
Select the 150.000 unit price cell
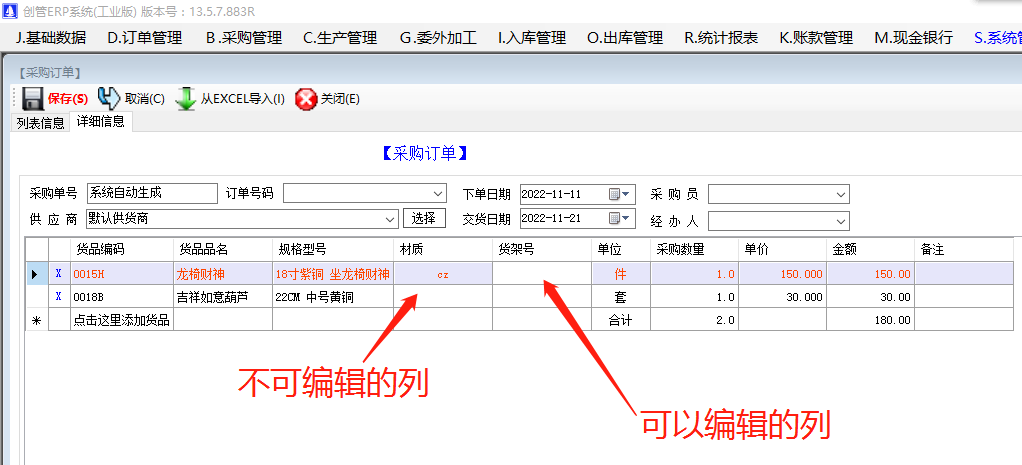coord(783,274)
